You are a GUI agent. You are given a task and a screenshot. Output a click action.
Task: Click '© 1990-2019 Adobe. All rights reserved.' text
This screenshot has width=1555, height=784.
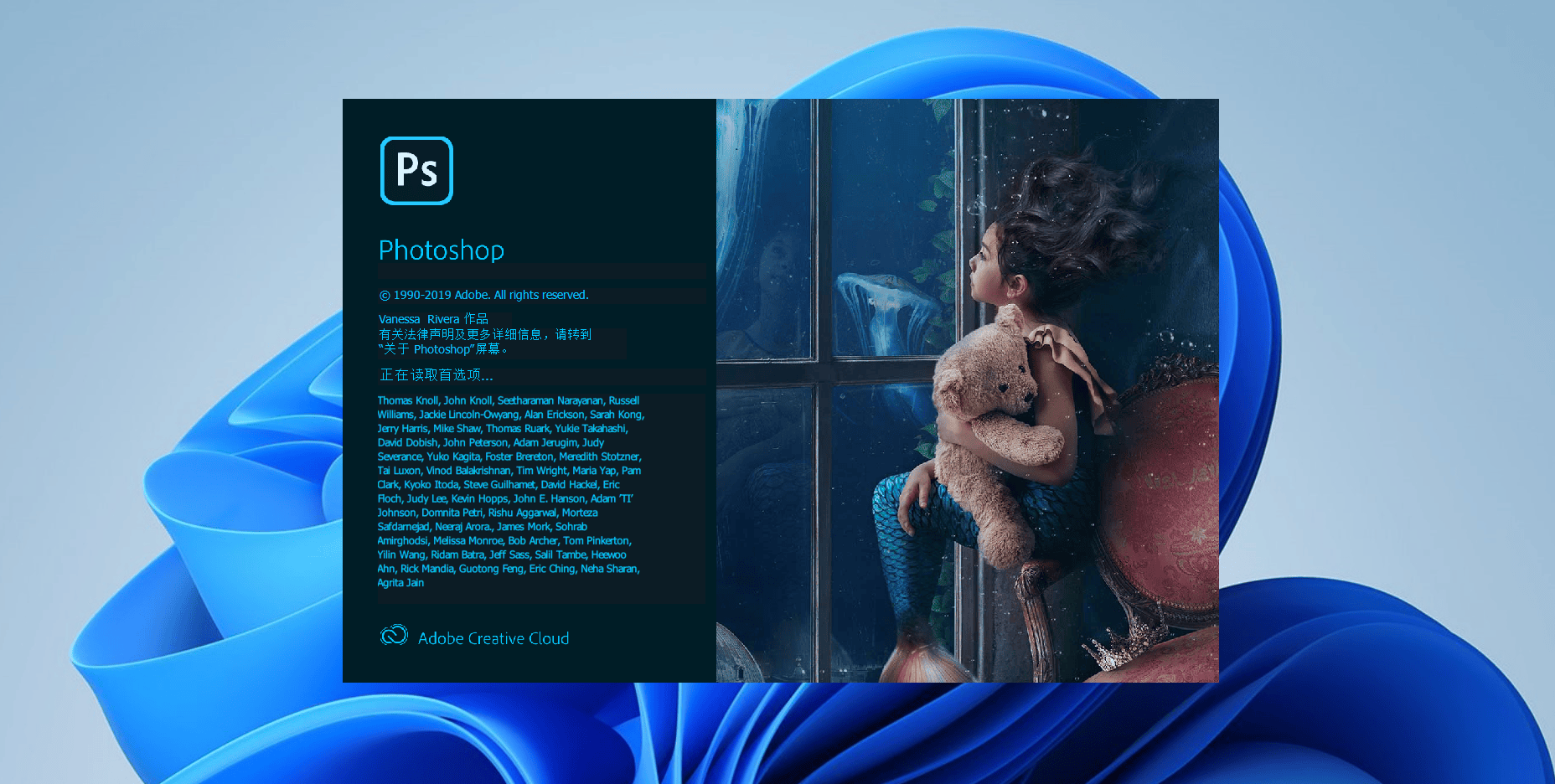[484, 295]
